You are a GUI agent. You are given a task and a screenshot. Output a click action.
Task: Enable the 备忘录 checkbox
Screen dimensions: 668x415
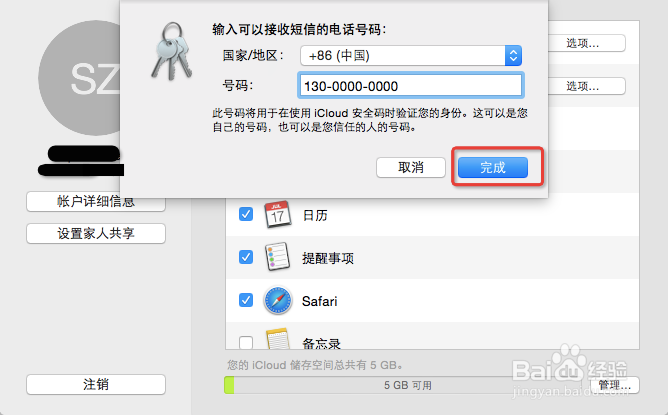point(246,343)
